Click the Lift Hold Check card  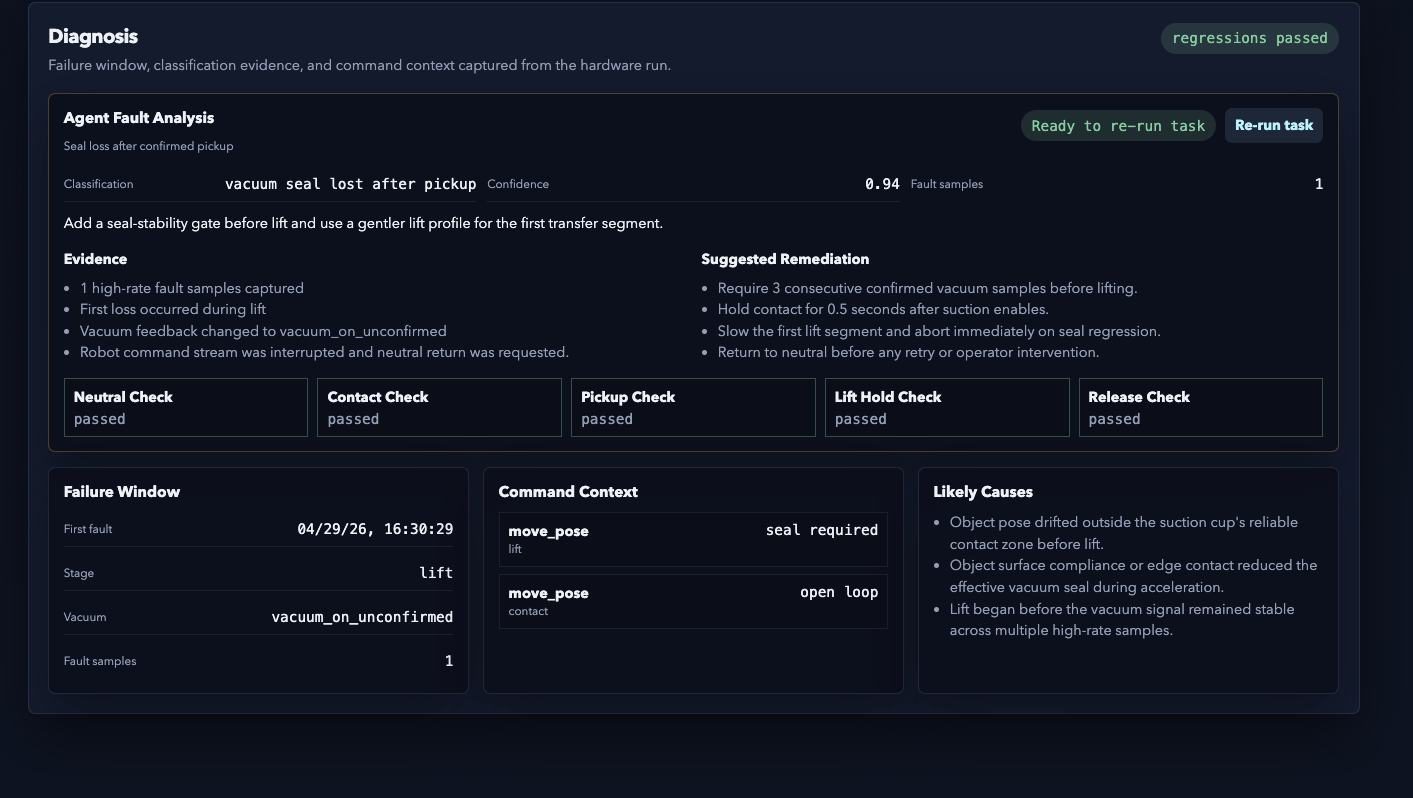[947, 407]
